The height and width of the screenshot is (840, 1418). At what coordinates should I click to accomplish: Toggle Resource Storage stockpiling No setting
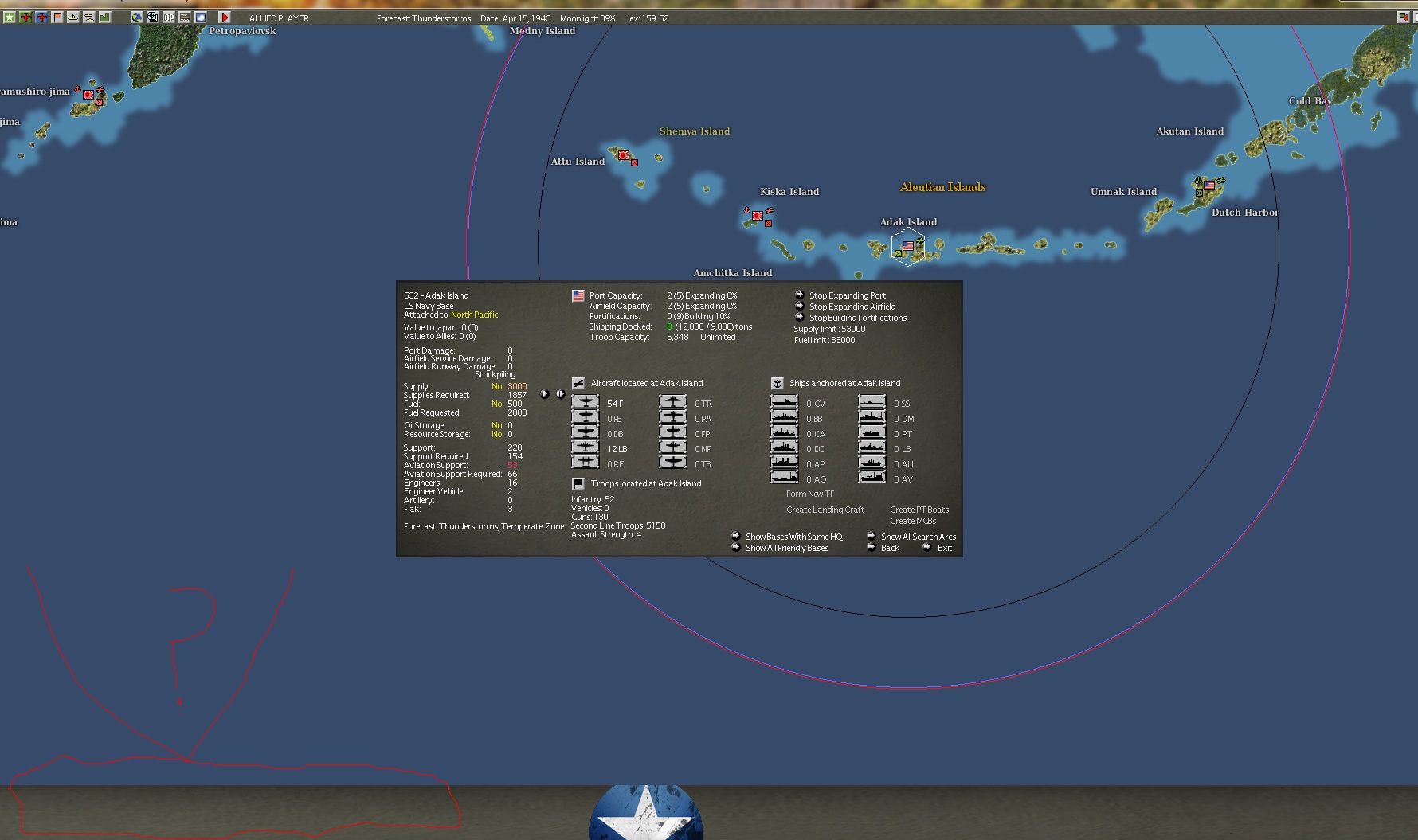tap(496, 434)
